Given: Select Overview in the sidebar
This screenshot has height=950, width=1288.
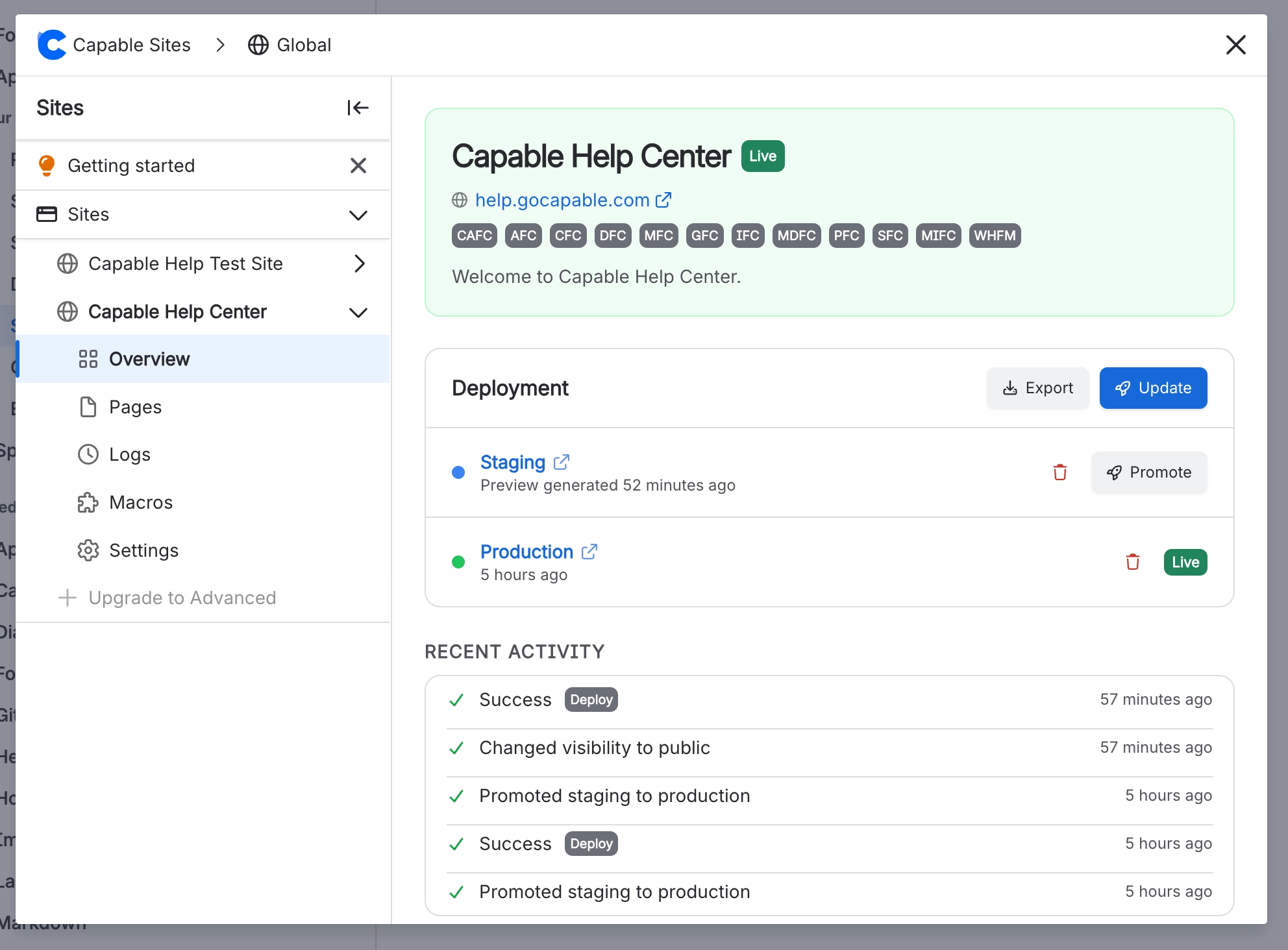Looking at the screenshot, I should pyautogui.click(x=203, y=359).
